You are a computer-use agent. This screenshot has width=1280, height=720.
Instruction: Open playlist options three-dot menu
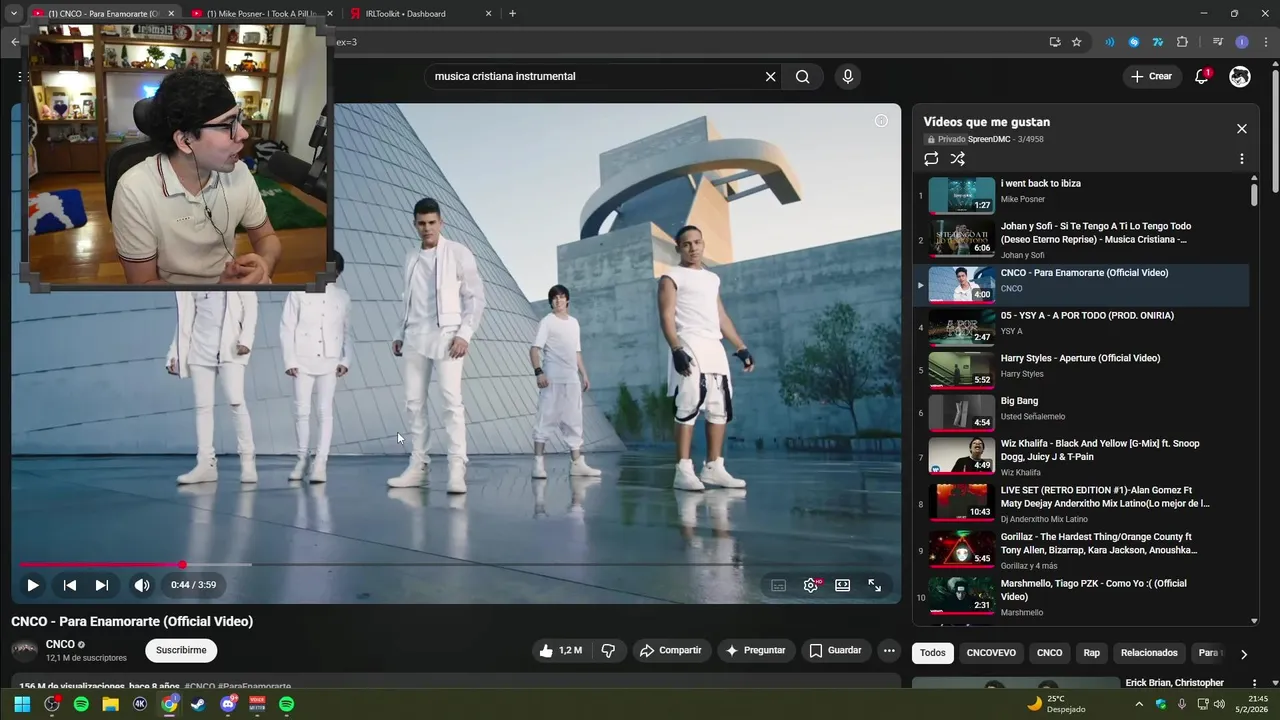point(1242,159)
